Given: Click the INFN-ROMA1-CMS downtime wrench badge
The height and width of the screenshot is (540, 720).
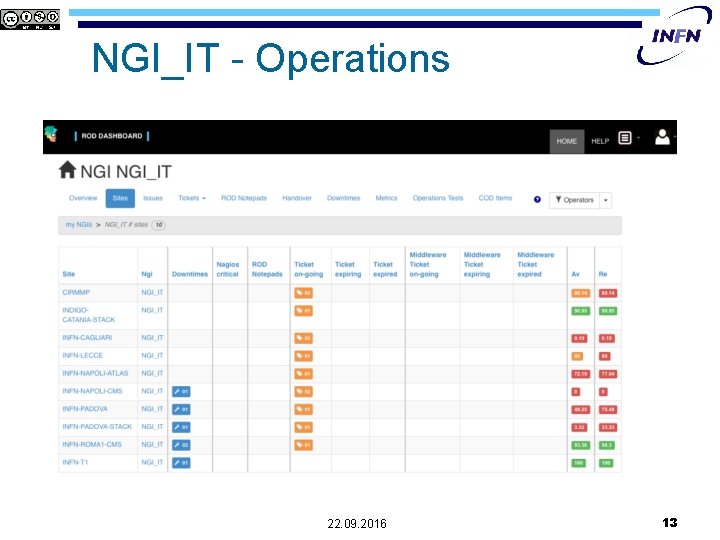Looking at the screenshot, I should (181, 445).
